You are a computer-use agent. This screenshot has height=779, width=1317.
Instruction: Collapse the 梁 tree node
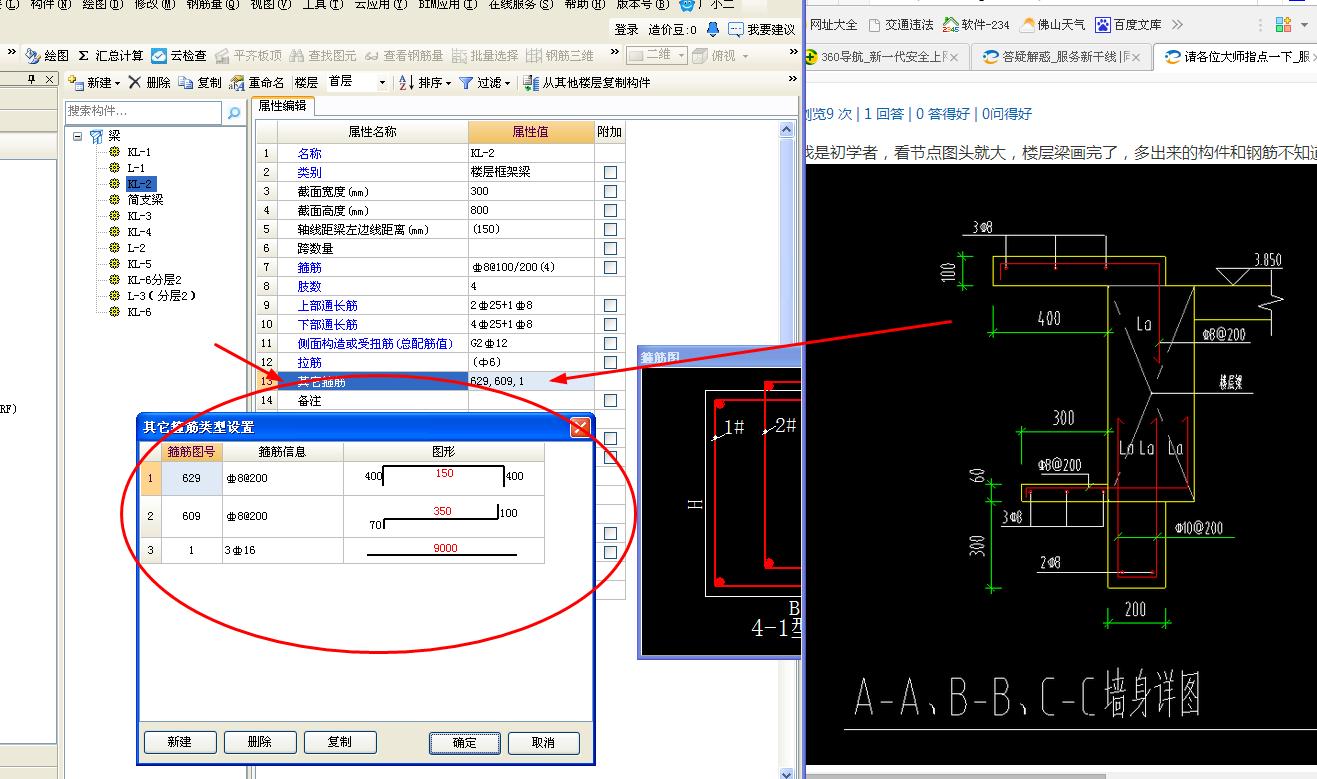click(x=77, y=136)
